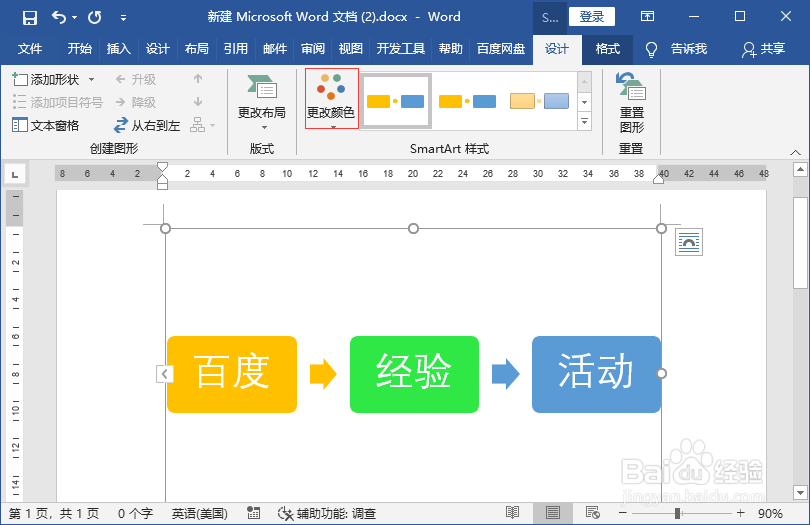Open the 帮助 tab
This screenshot has width=810, height=525.
click(451, 49)
